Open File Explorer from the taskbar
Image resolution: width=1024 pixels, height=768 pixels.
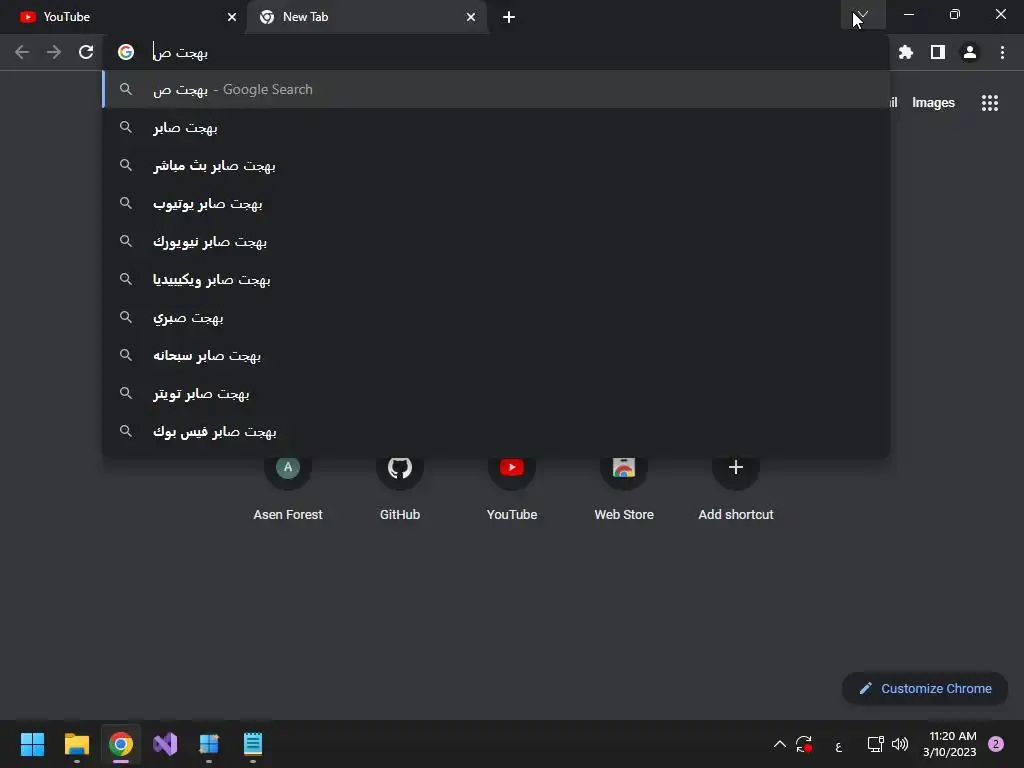tap(76, 744)
